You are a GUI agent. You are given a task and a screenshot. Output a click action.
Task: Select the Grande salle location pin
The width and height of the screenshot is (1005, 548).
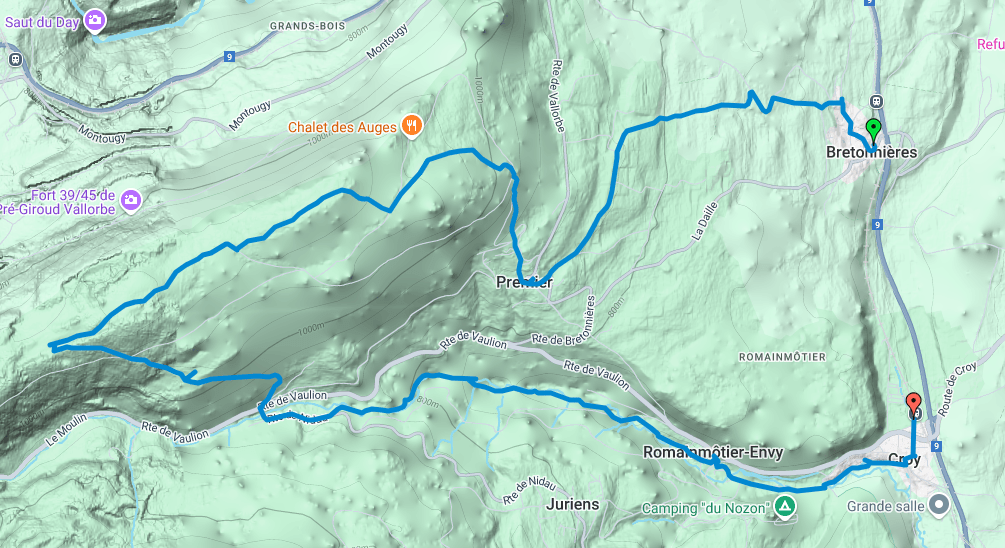(939, 505)
